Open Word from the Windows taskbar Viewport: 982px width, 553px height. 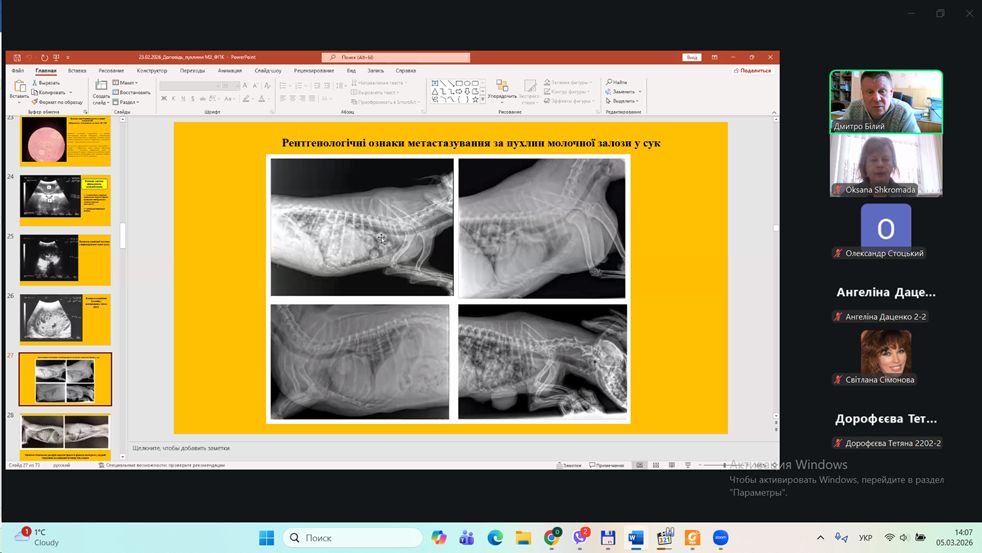coord(635,538)
